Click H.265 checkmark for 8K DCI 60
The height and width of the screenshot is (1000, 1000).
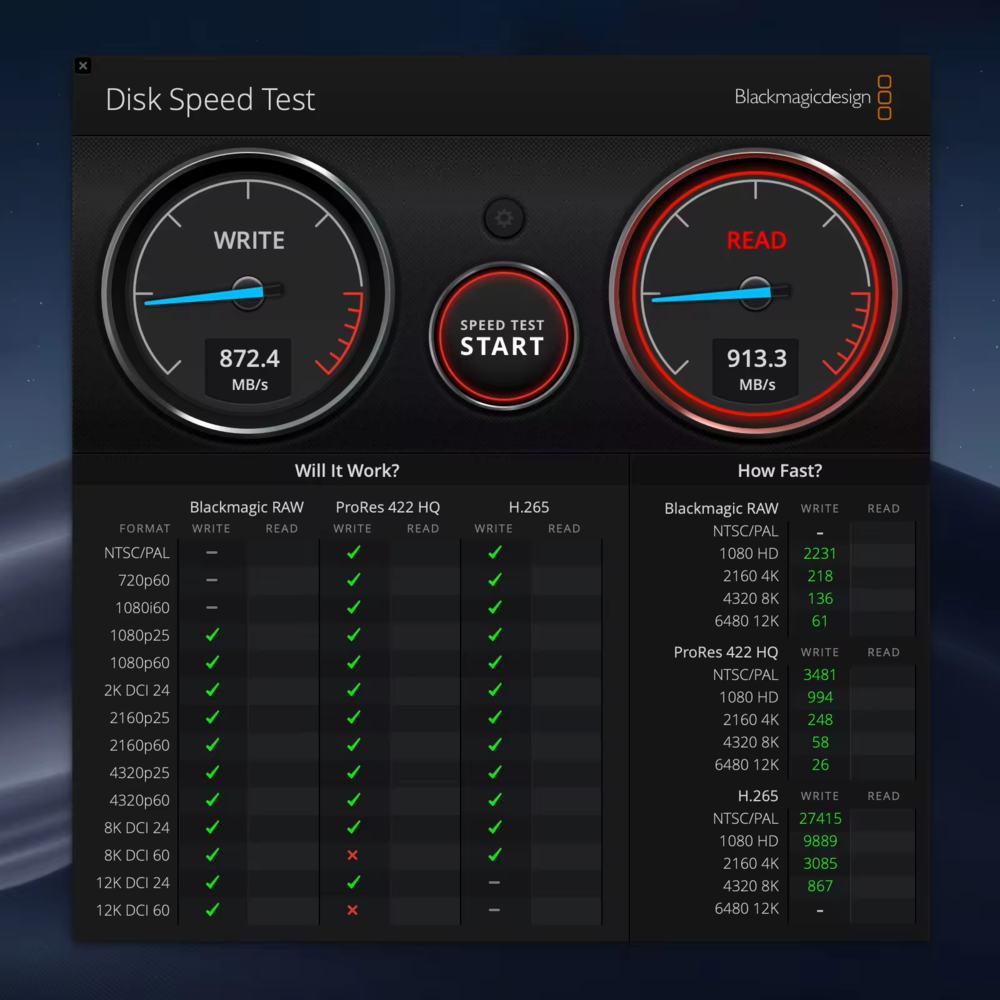click(495, 855)
